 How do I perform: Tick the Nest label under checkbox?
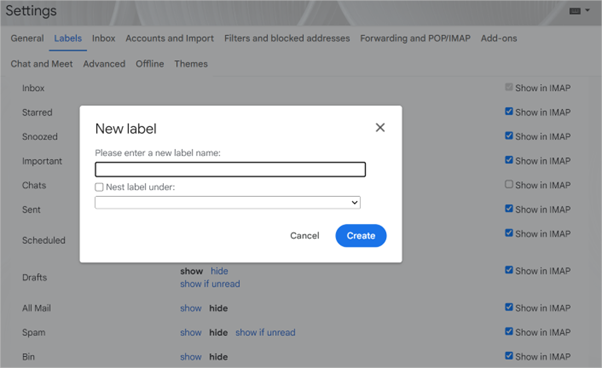(x=99, y=187)
